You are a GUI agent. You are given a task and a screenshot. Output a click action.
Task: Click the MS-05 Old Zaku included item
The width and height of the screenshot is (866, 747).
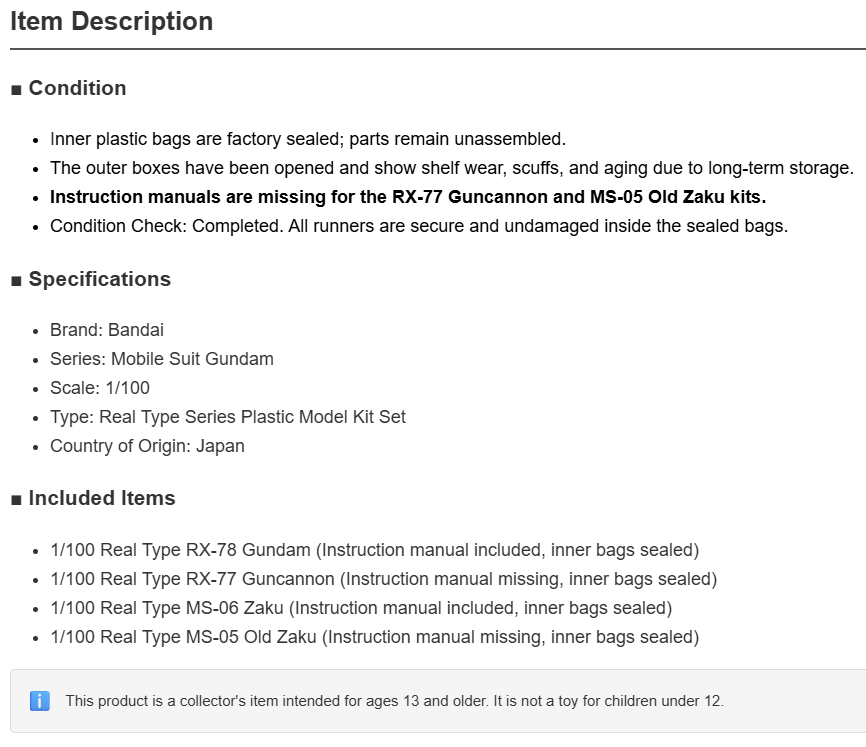pyautogui.click(x=374, y=637)
